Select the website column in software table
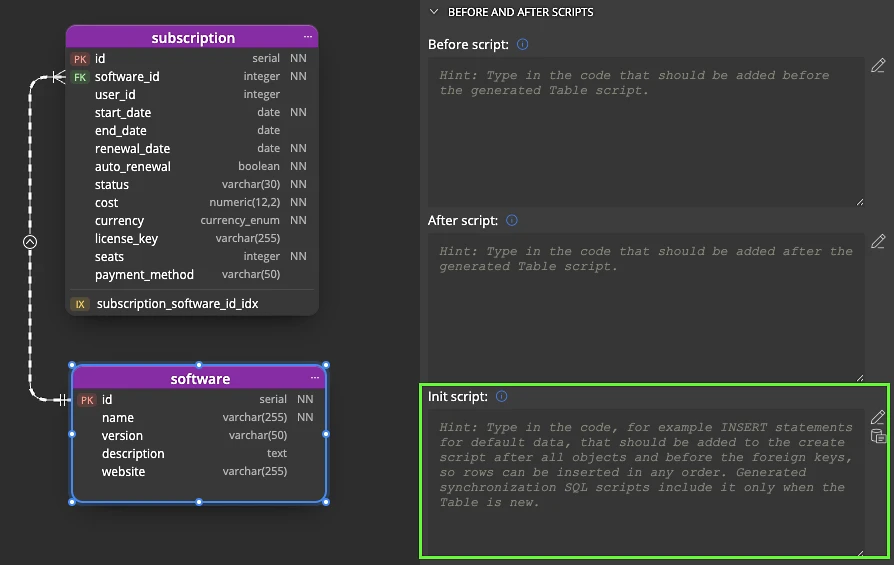The height and width of the screenshot is (565, 894). [199, 471]
